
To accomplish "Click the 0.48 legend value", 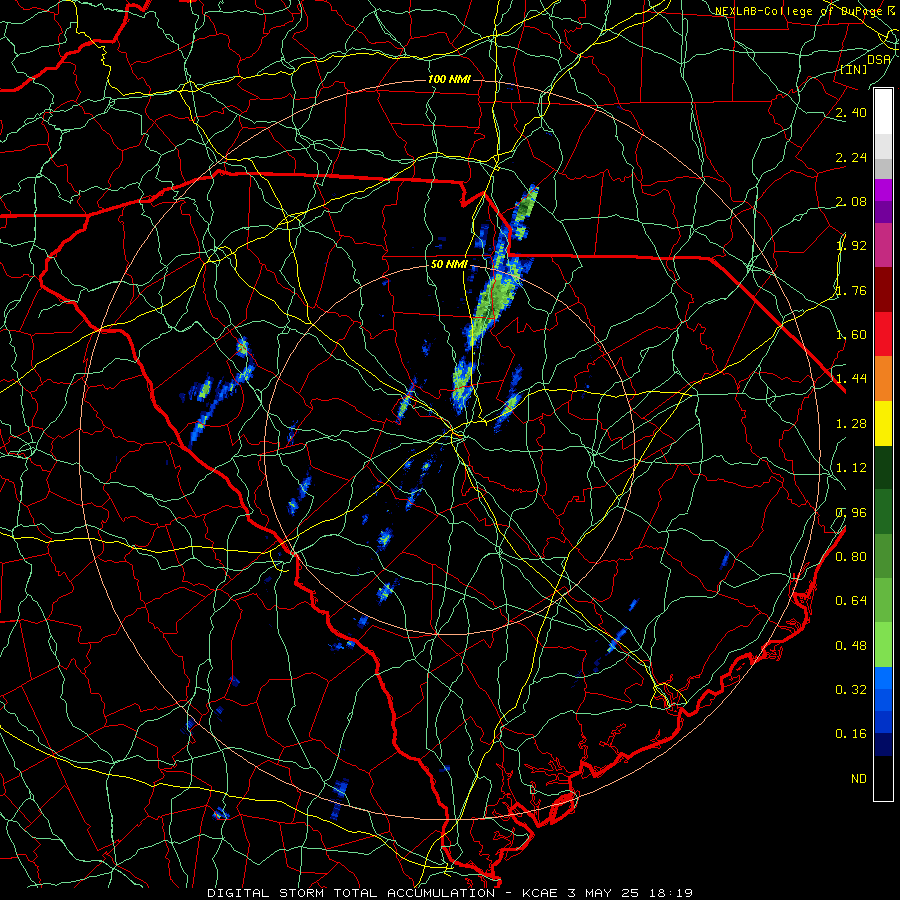I will pyautogui.click(x=851, y=646).
